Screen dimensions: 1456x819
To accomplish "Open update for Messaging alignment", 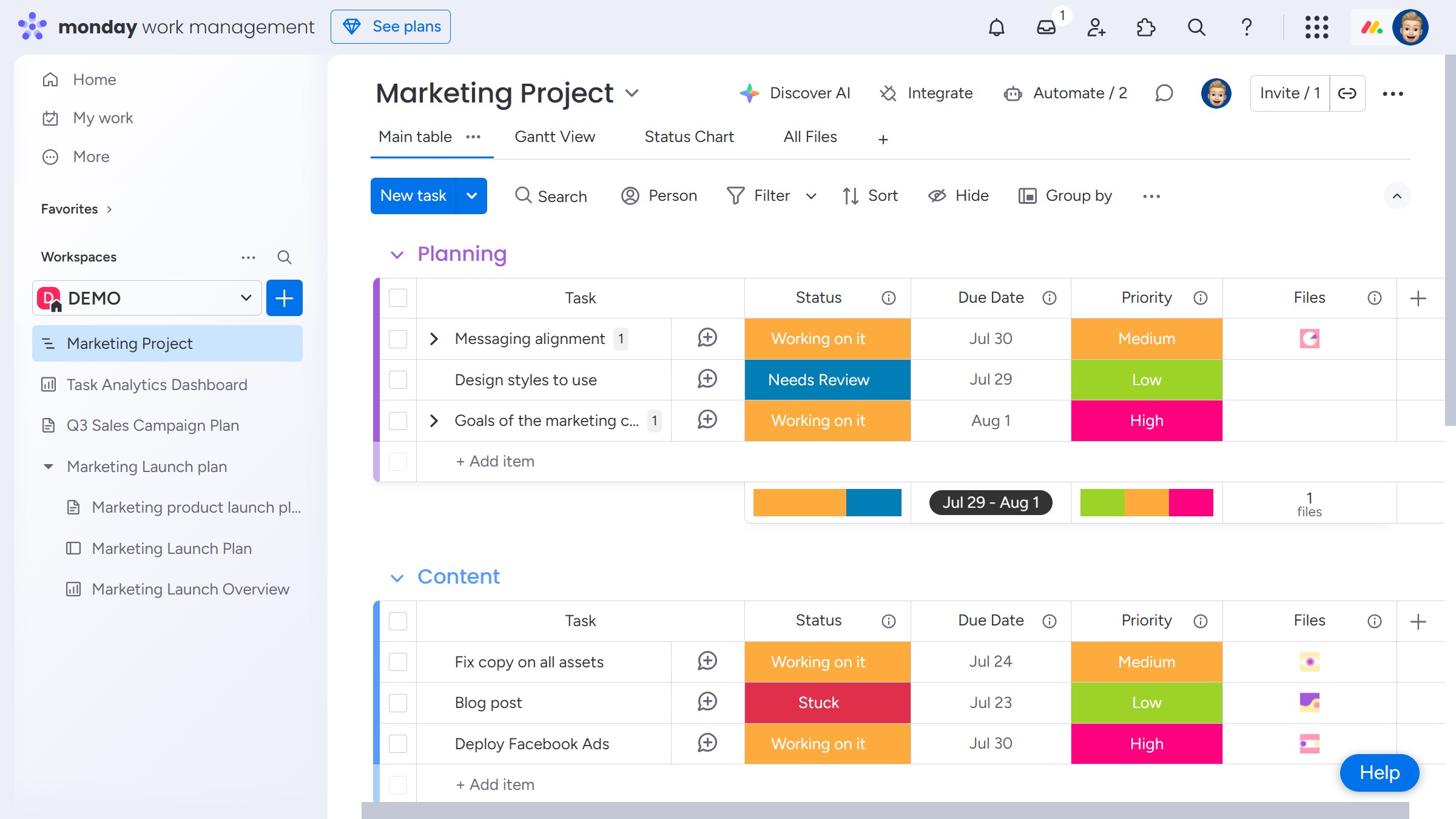I will pyautogui.click(x=707, y=338).
